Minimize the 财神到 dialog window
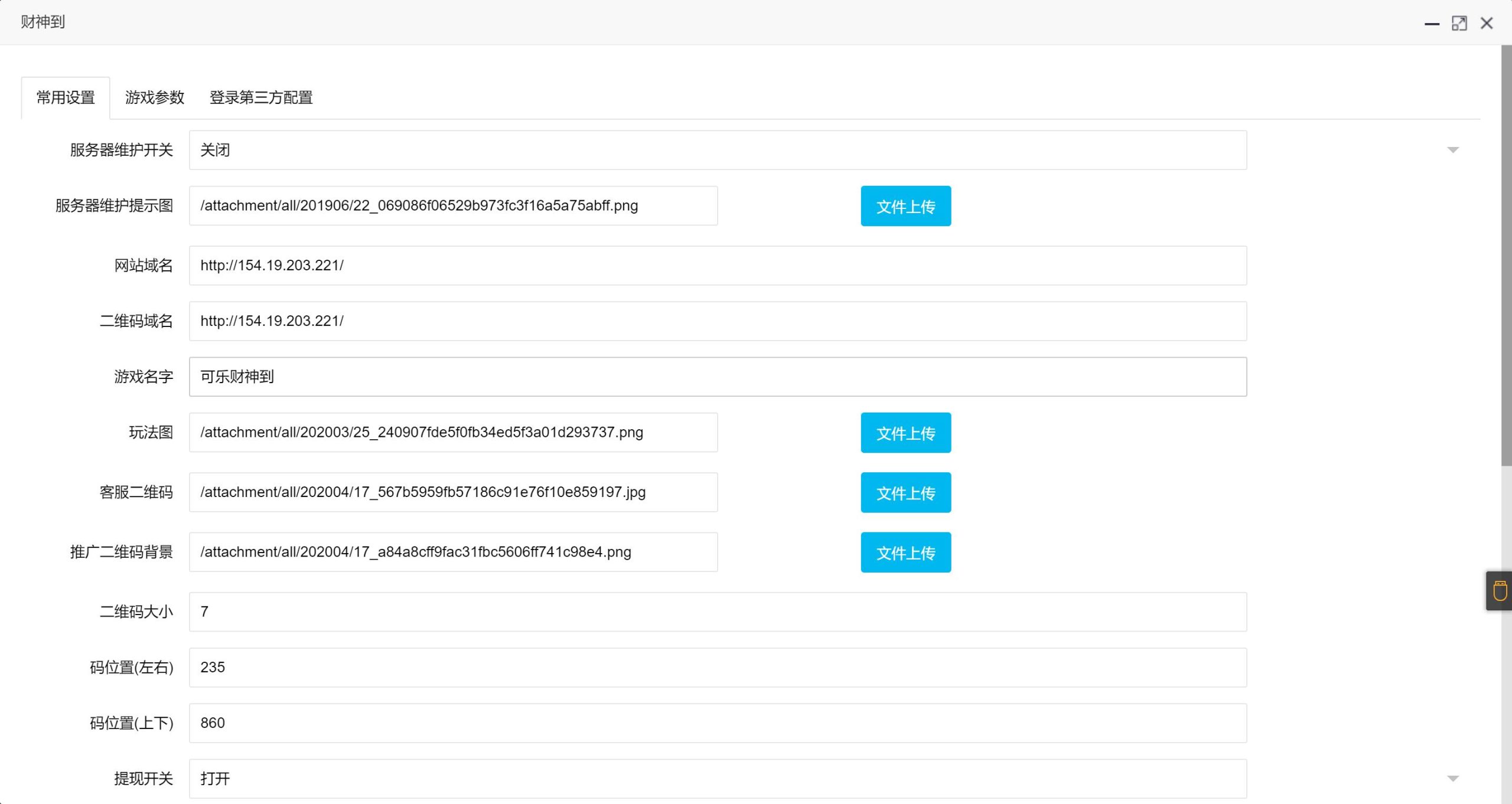Image resolution: width=1512 pixels, height=804 pixels. (x=1432, y=24)
